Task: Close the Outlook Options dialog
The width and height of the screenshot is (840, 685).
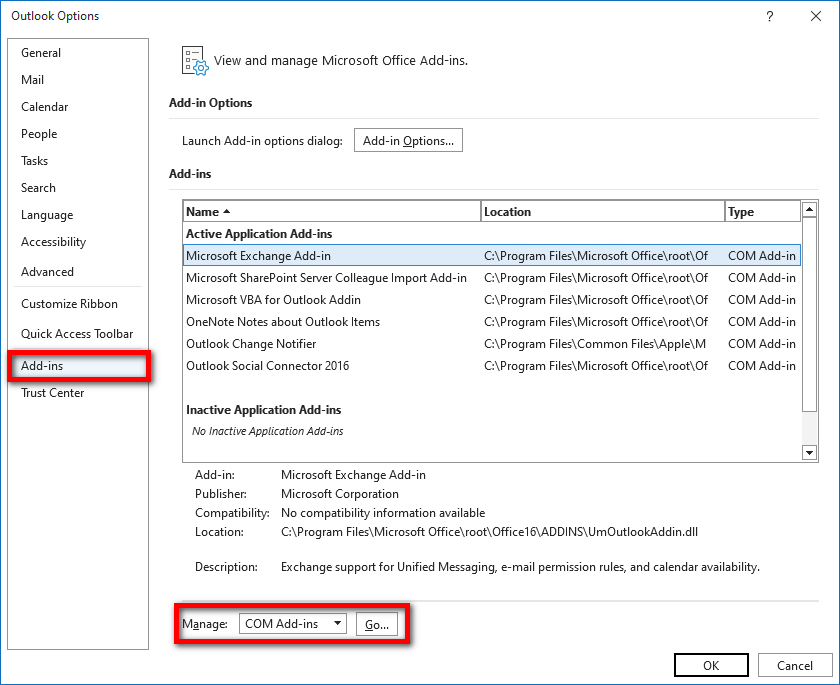Action: (814, 16)
